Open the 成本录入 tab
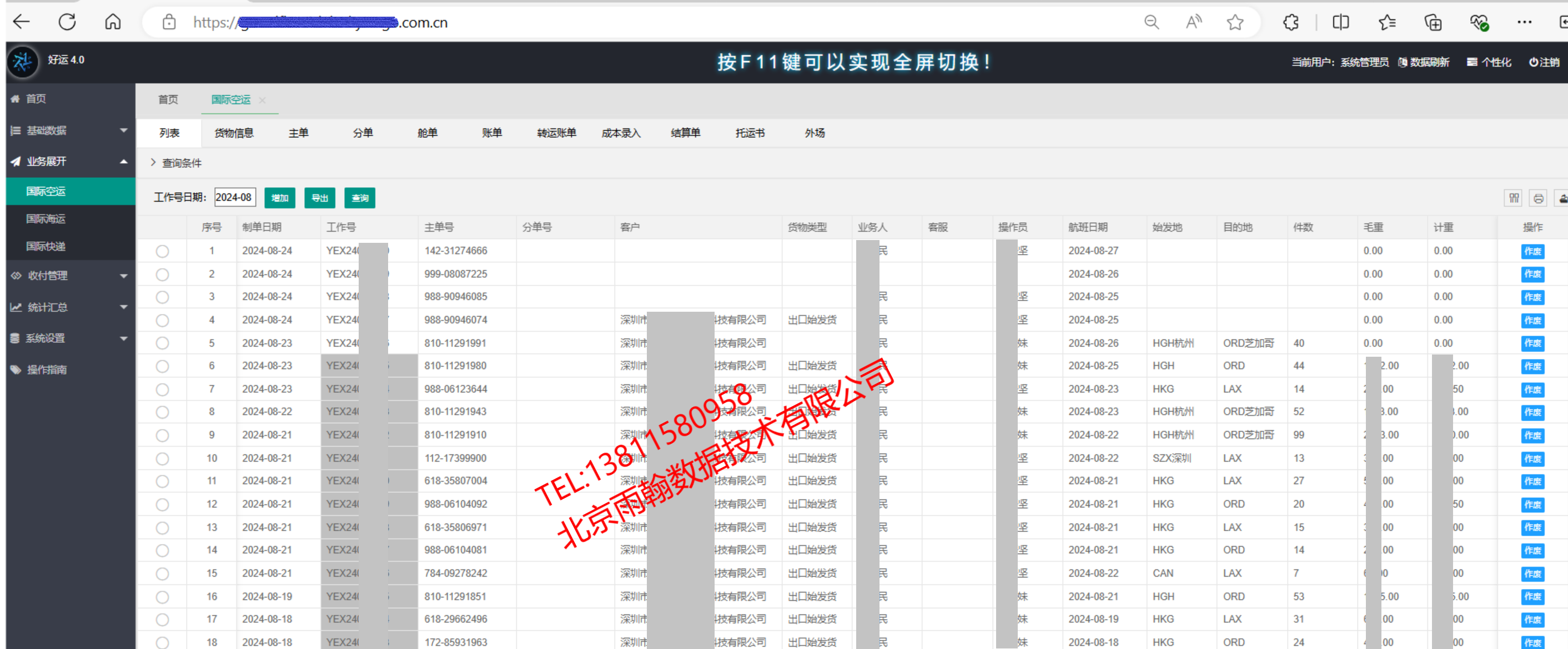The height and width of the screenshot is (649, 1568). (x=621, y=133)
